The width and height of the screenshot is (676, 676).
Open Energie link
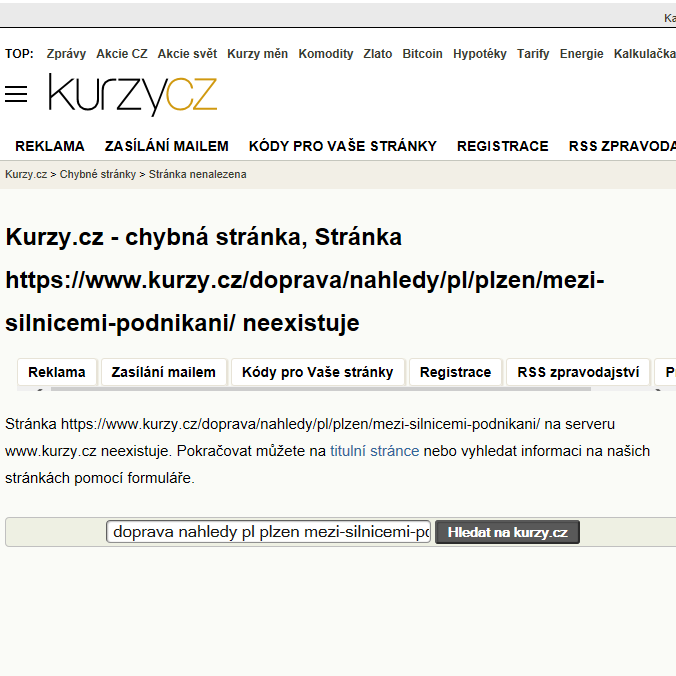tap(581, 54)
